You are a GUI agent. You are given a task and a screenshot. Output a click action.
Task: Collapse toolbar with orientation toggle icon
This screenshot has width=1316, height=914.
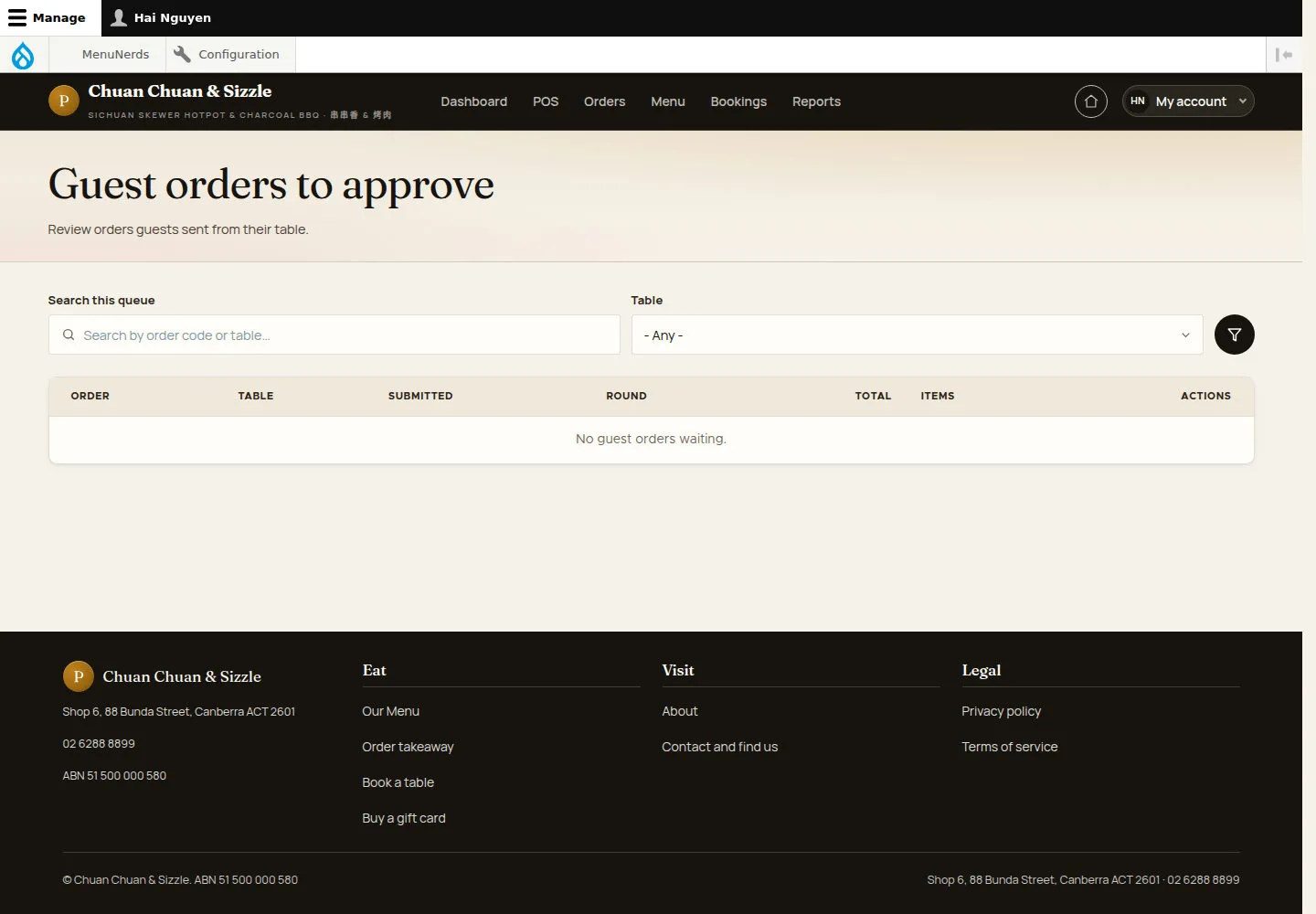[x=1284, y=55]
